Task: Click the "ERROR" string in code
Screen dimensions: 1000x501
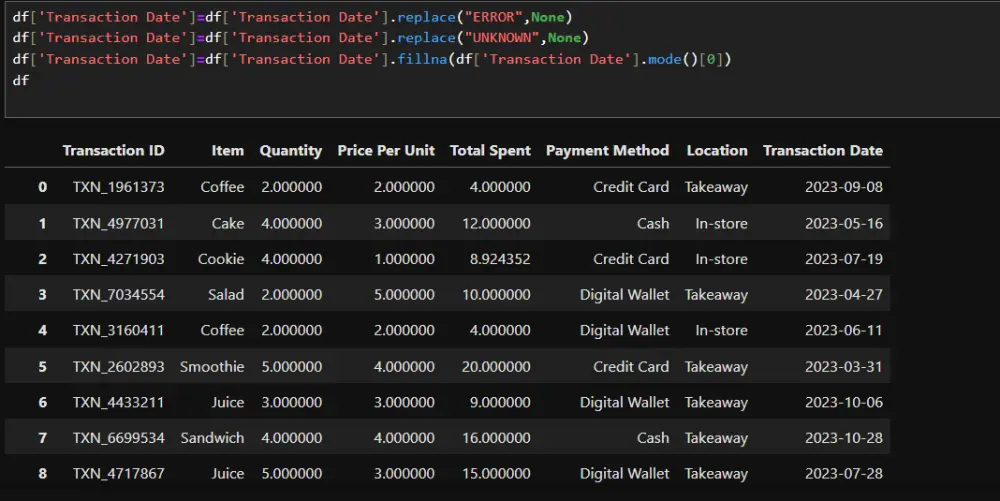Action: tap(494, 17)
